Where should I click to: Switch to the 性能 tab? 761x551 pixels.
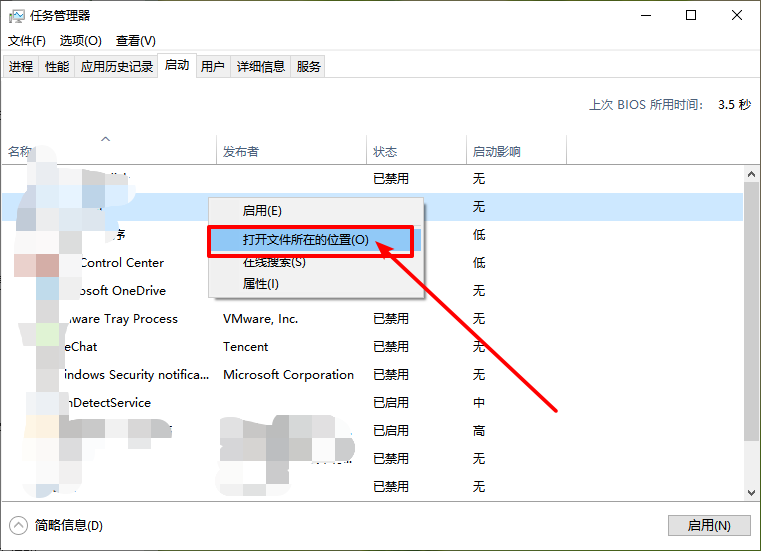click(57, 67)
